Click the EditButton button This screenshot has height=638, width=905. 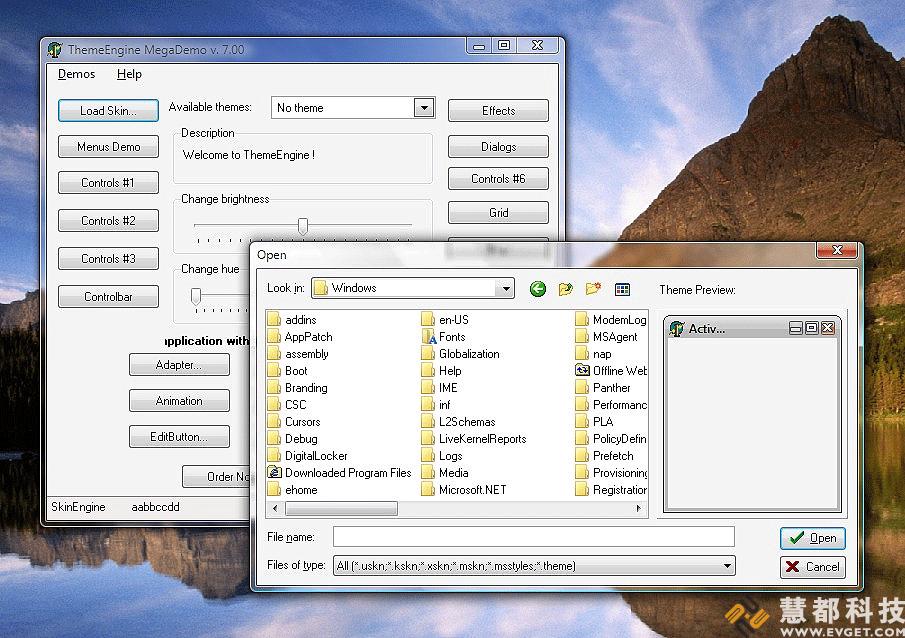(x=179, y=436)
